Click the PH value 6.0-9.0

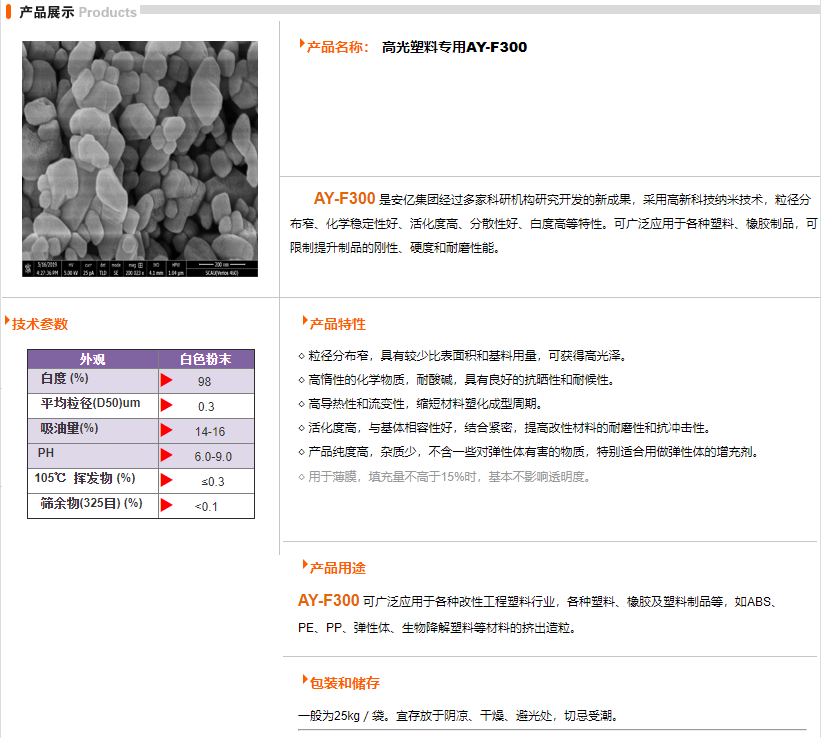(x=213, y=457)
